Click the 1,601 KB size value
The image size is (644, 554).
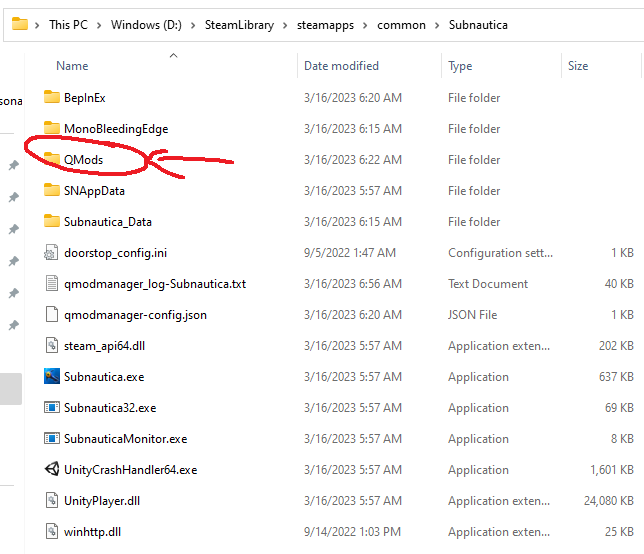[x=612, y=470]
